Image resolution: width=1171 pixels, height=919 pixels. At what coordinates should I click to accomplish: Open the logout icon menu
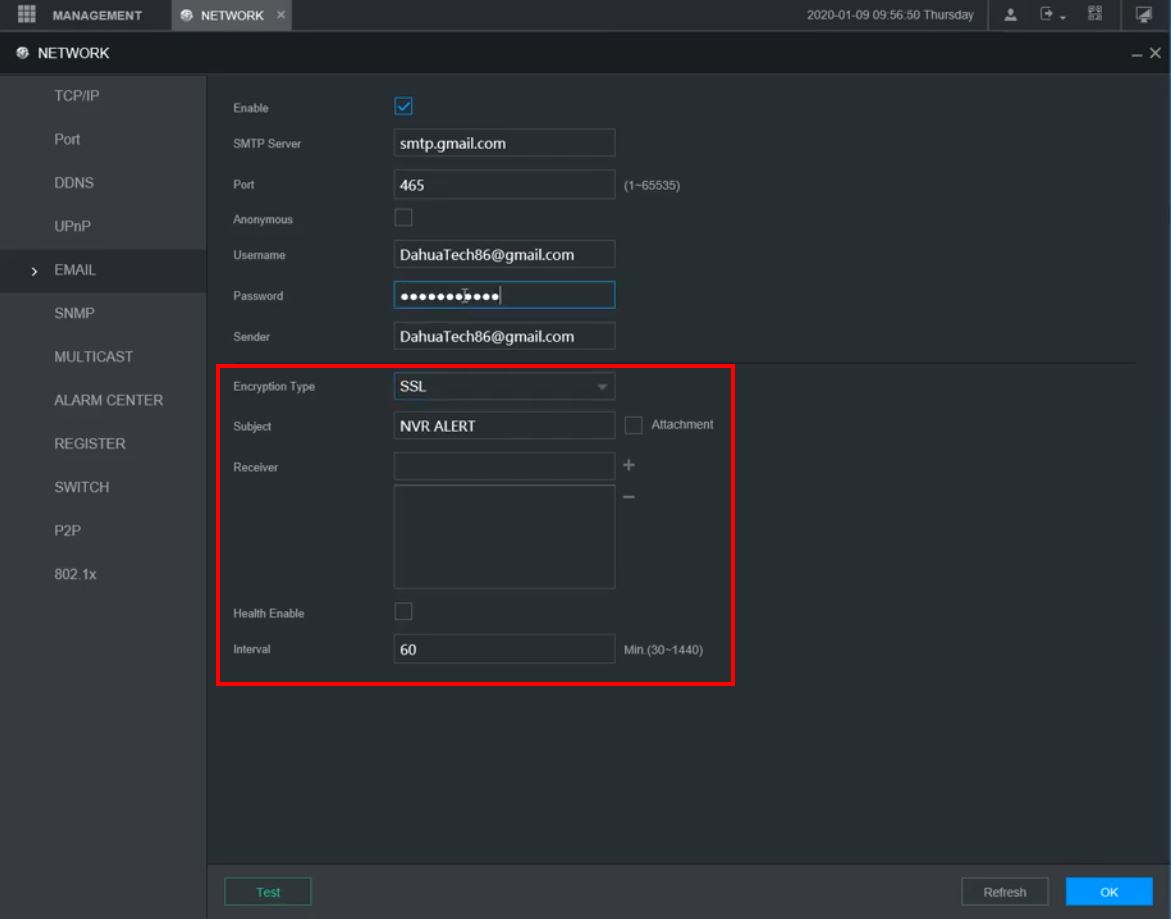click(x=1050, y=15)
